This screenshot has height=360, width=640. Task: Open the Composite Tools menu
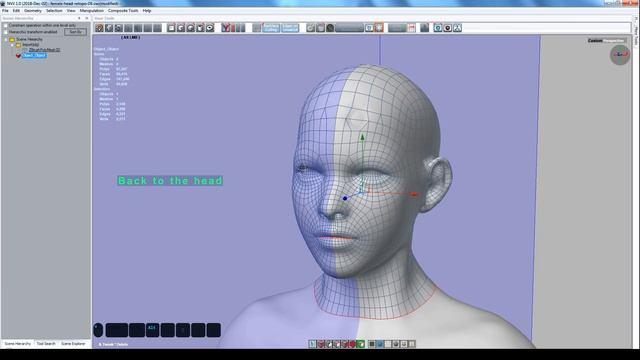pos(123,11)
